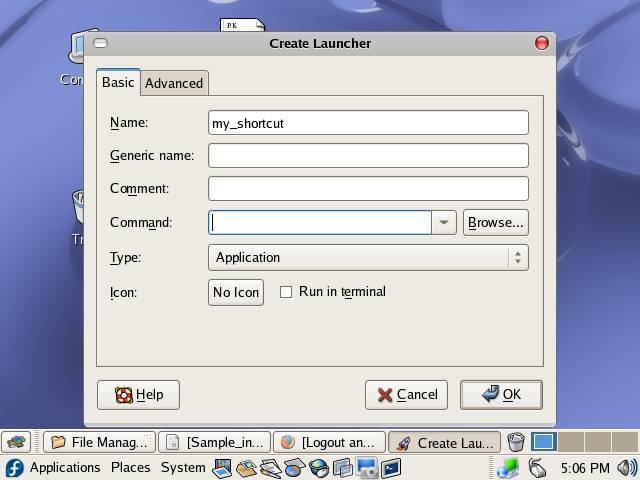Click the terminal launcher icon in the panel
The image size is (640, 480).
(391, 468)
